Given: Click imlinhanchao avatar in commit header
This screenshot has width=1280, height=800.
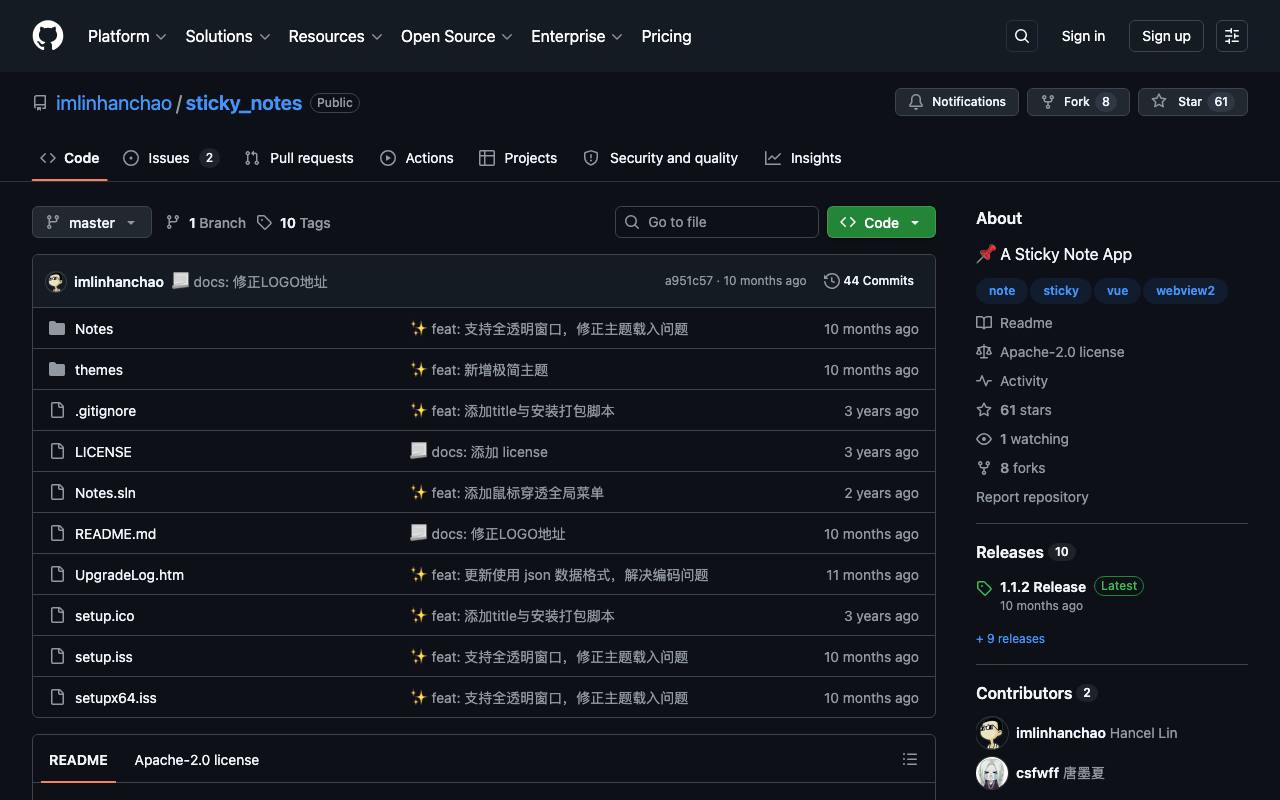Looking at the screenshot, I should 56,282.
